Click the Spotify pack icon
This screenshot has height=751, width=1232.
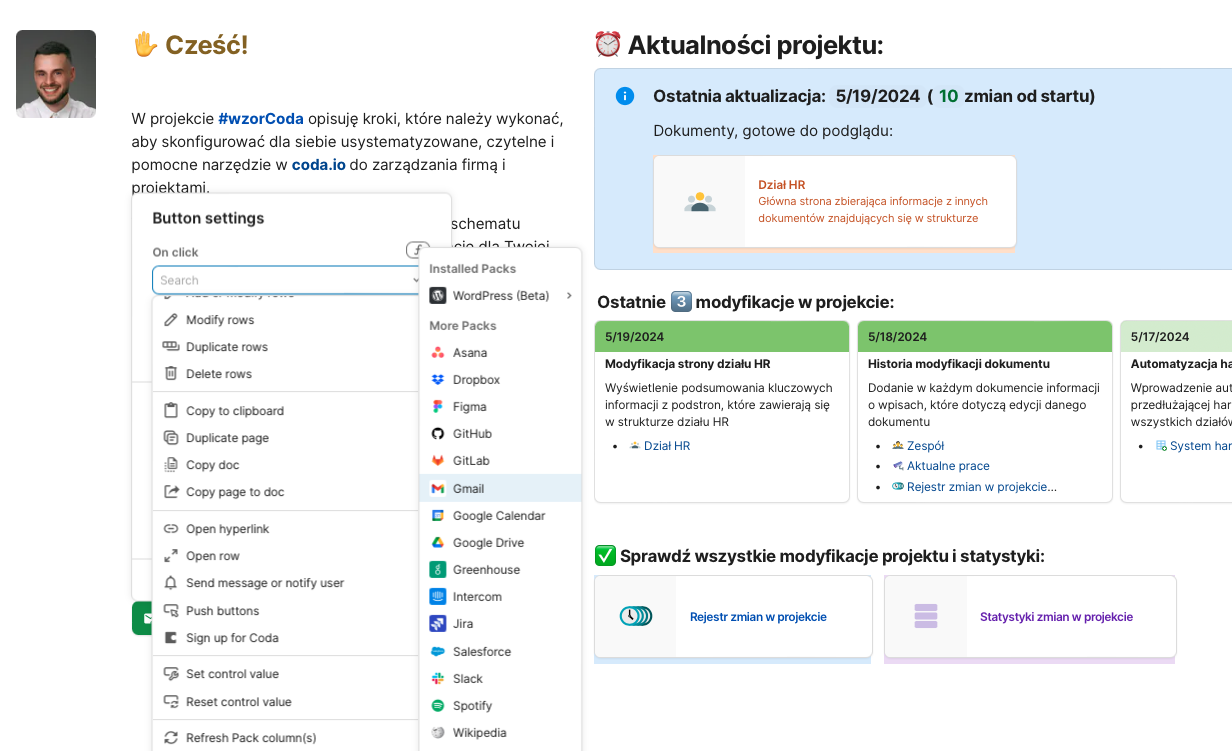(437, 706)
